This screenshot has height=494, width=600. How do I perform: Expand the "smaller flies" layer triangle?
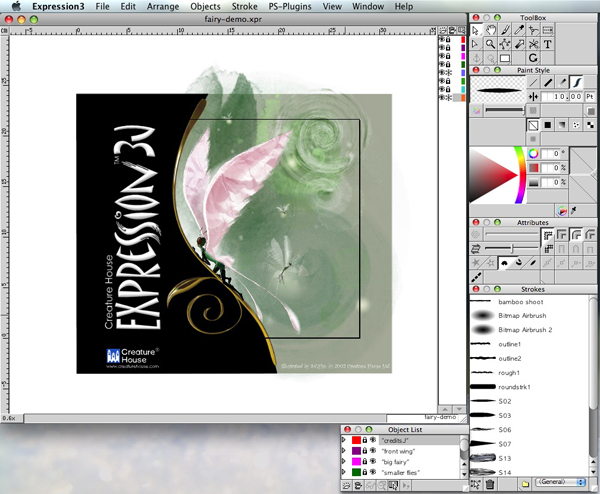pyautogui.click(x=344, y=472)
